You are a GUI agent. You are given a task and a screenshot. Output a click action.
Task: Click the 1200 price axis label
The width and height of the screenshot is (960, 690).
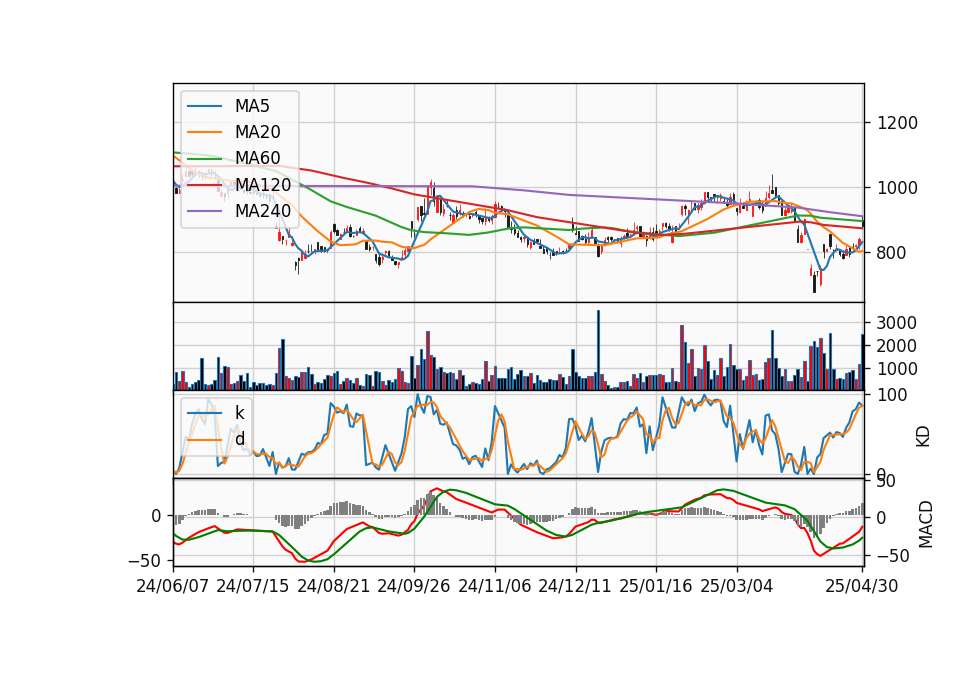point(897,123)
